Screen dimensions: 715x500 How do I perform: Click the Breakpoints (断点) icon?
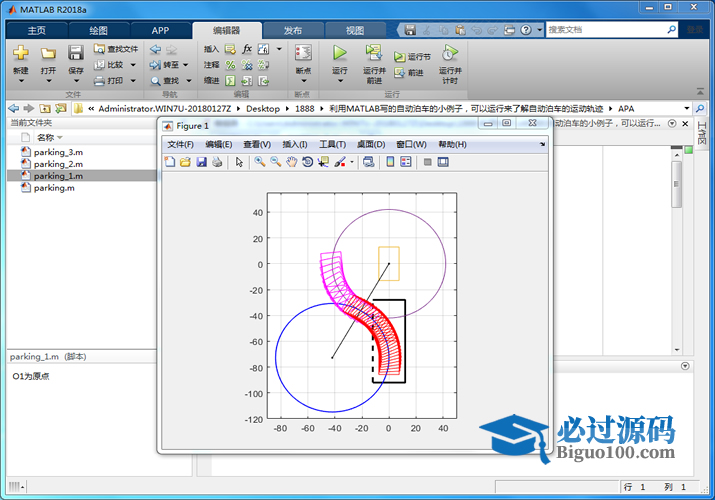tap(303, 53)
